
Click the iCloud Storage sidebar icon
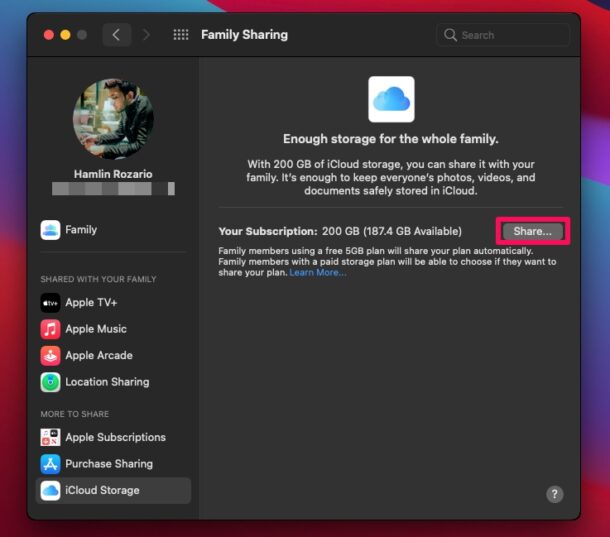pyautogui.click(x=50, y=490)
